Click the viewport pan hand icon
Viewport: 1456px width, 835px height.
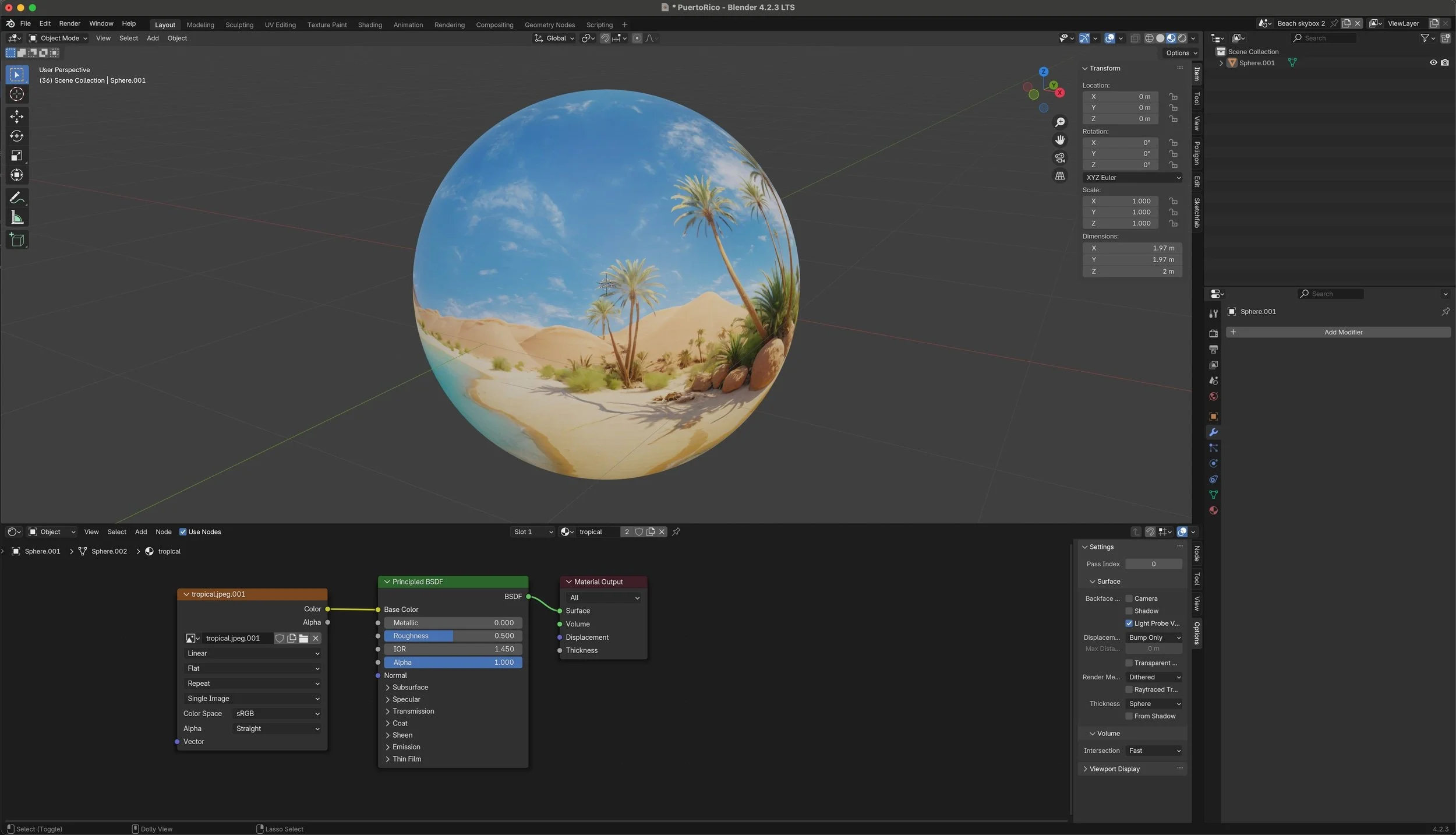tap(1060, 140)
